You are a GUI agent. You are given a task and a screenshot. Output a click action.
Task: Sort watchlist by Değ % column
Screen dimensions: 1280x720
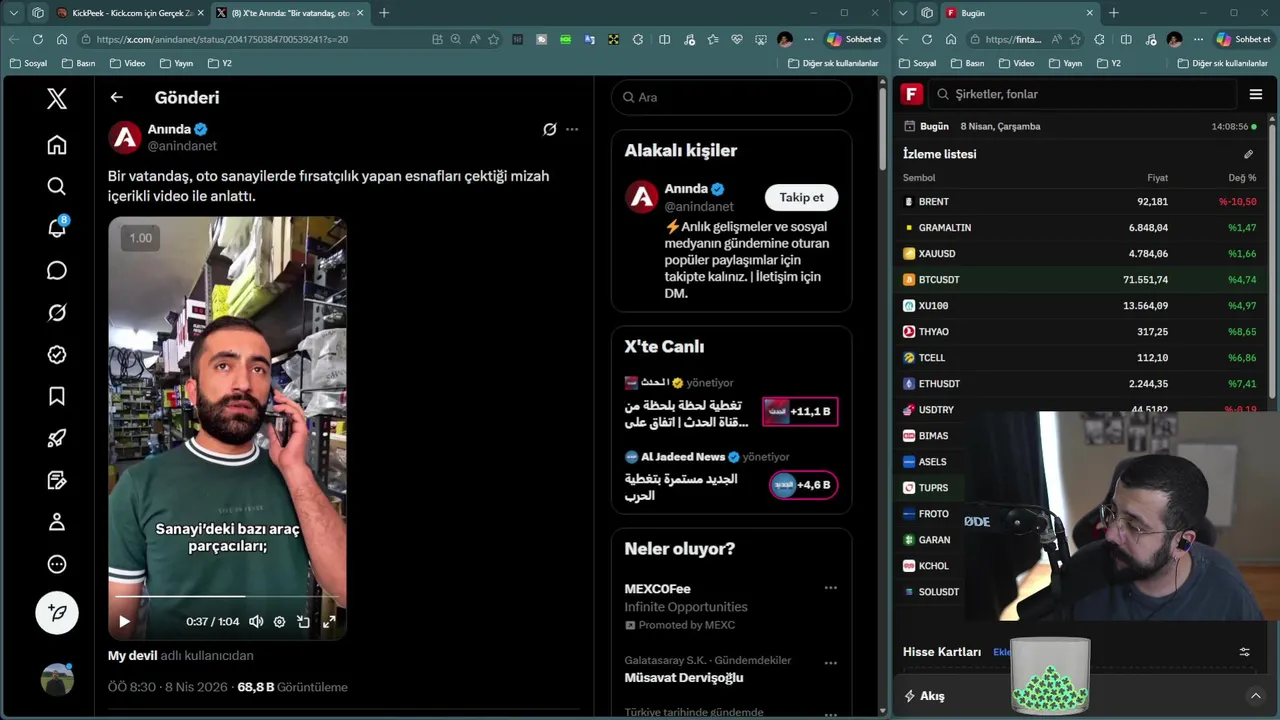point(1242,178)
